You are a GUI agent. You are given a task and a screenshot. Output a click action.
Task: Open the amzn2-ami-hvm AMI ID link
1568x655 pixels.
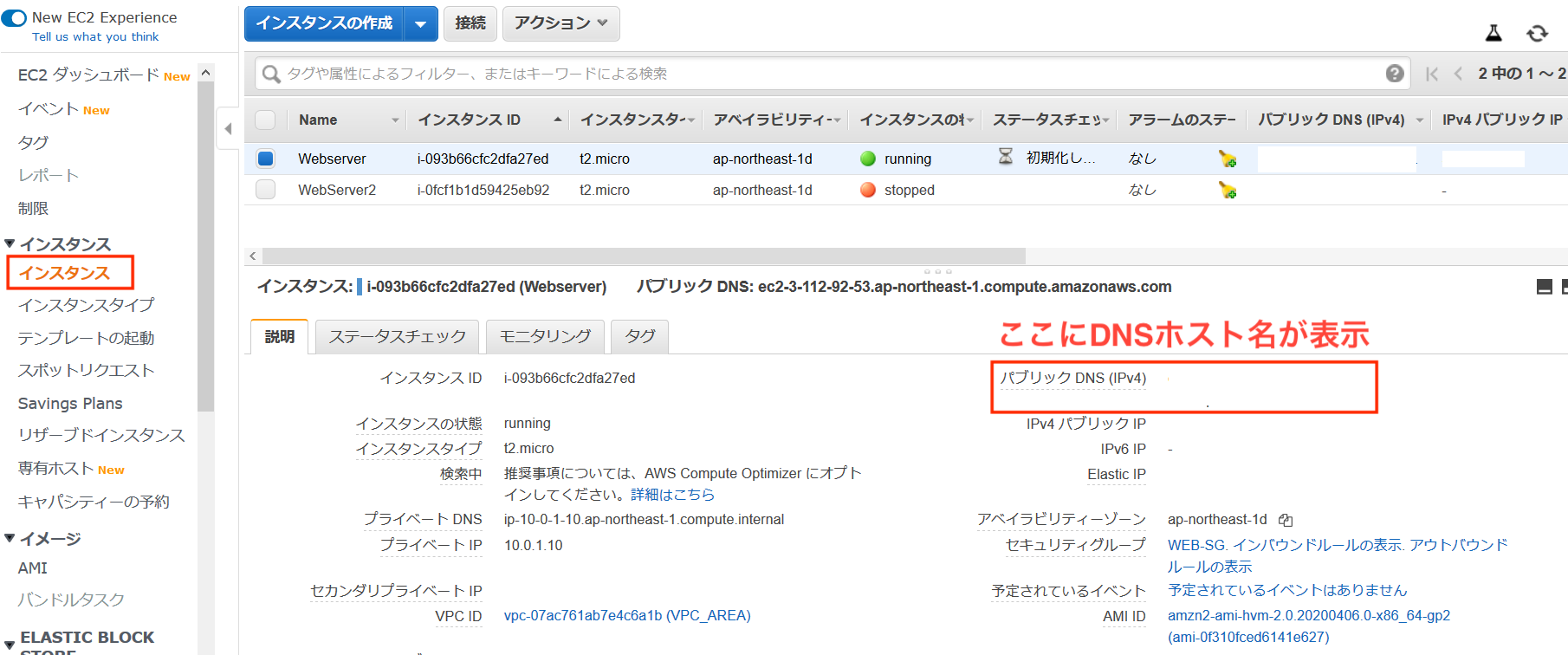pos(1309,626)
